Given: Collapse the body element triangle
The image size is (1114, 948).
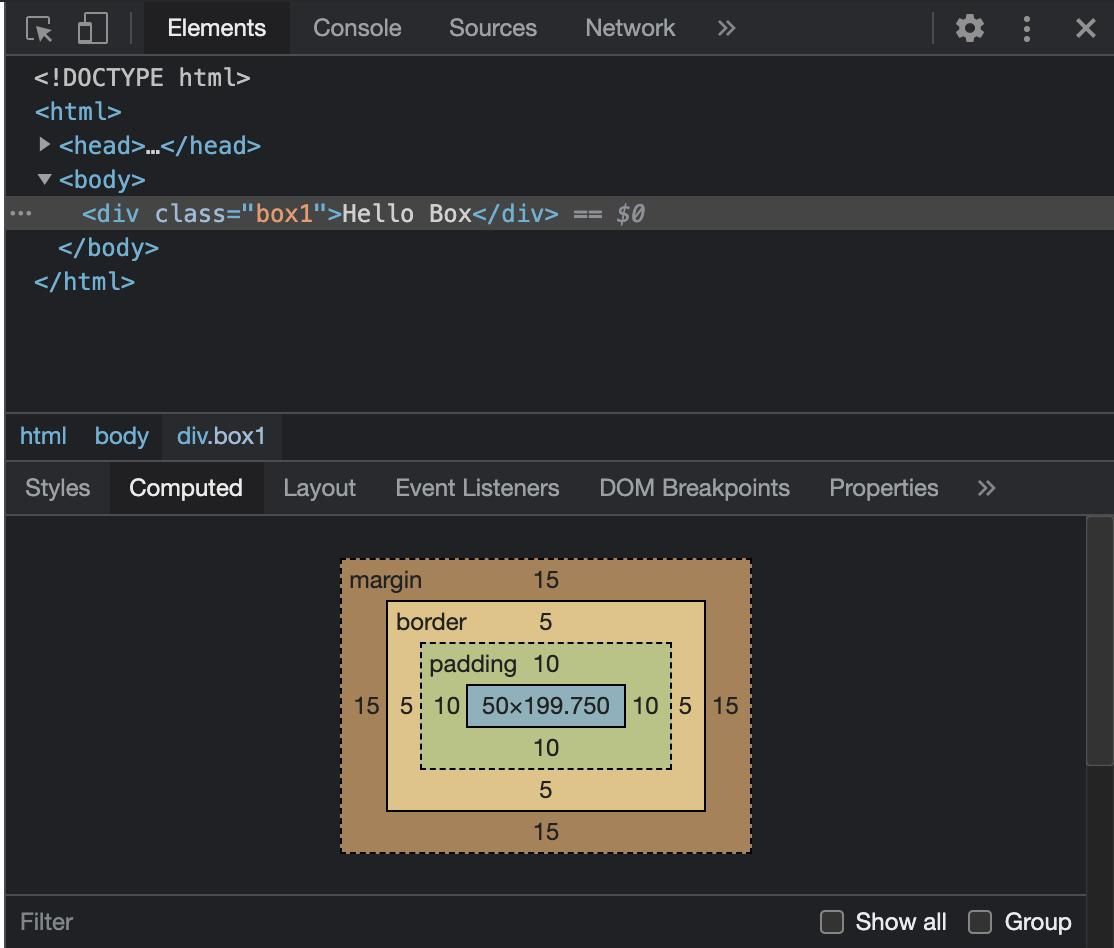Looking at the screenshot, I should pyautogui.click(x=44, y=180).
